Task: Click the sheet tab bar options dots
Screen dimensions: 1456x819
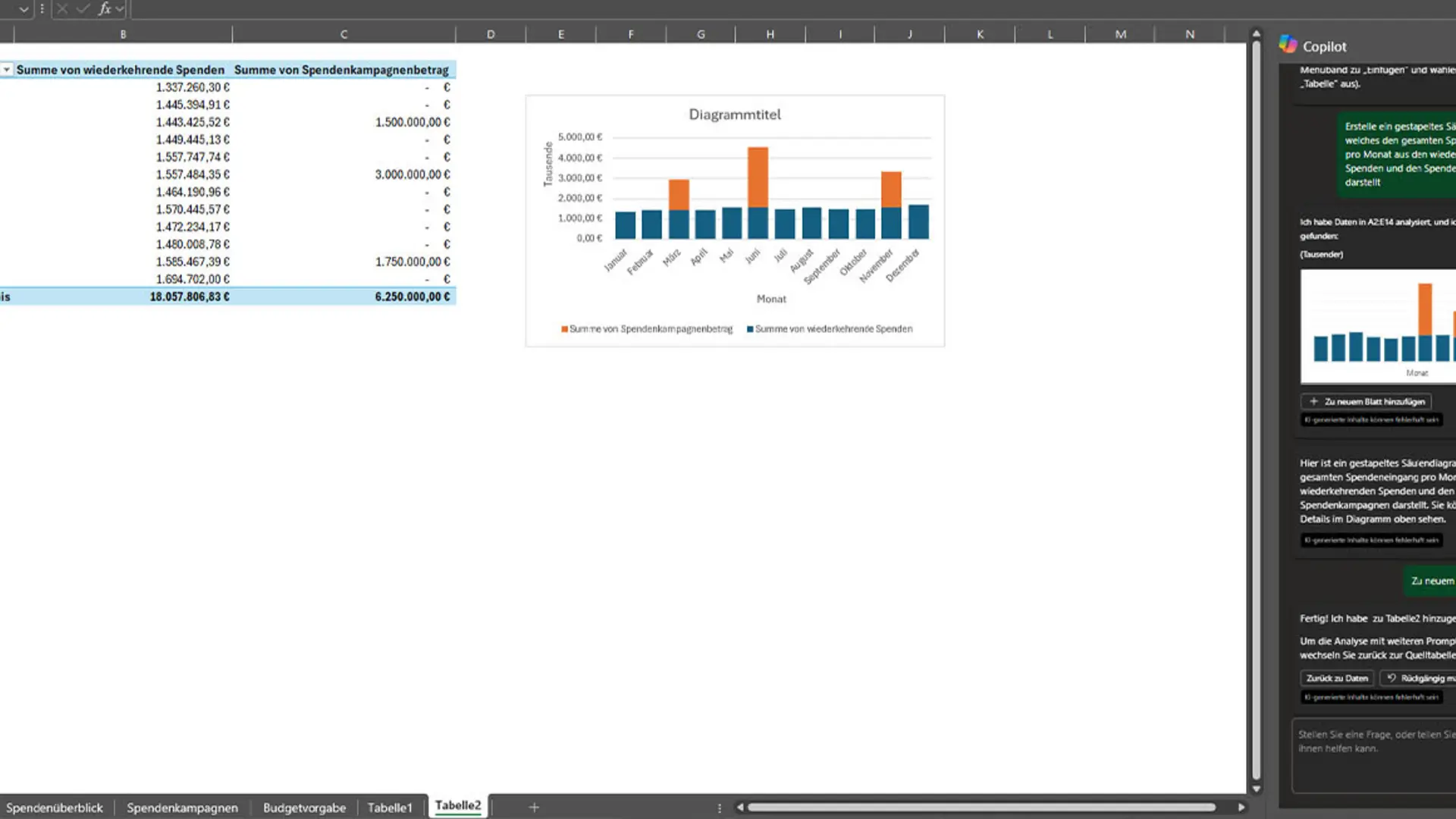Action: (719, 808)
